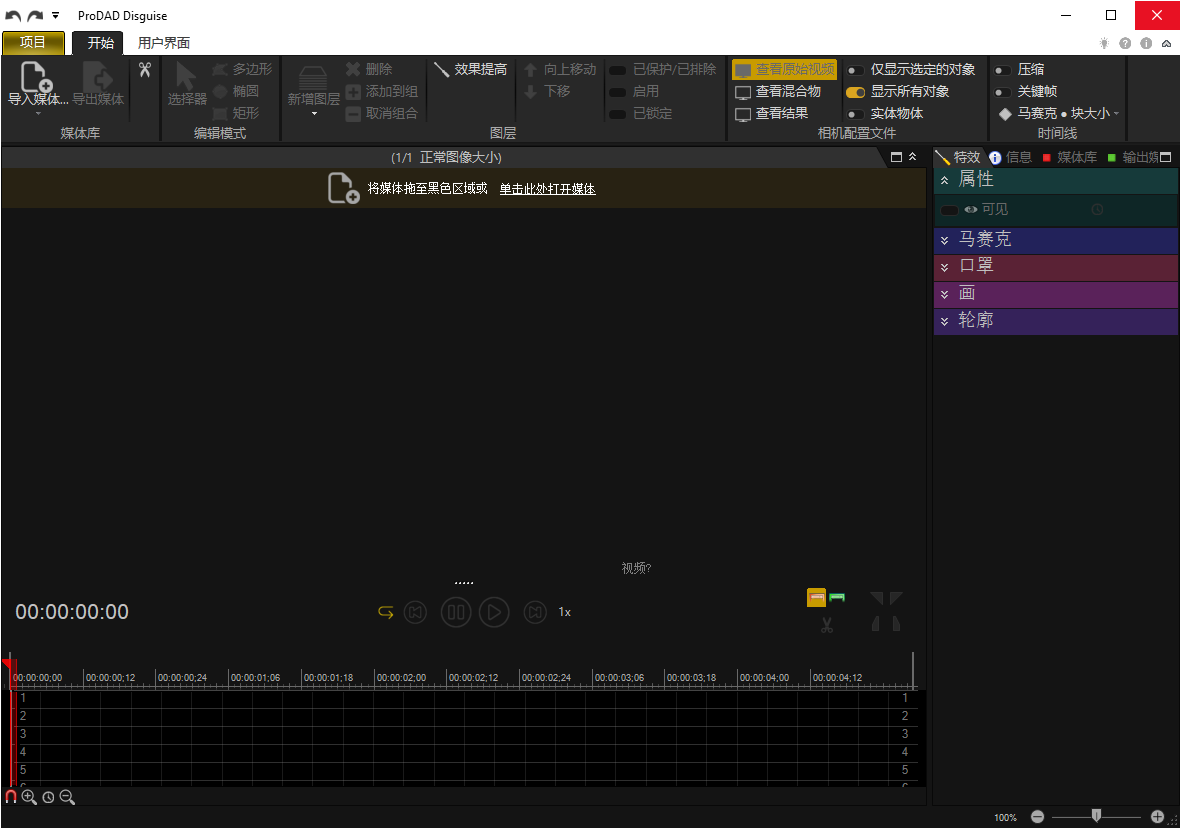开启仅显示选定的对象开关
The width and height of the screenshot is (1181, 829).
point(855,69)
